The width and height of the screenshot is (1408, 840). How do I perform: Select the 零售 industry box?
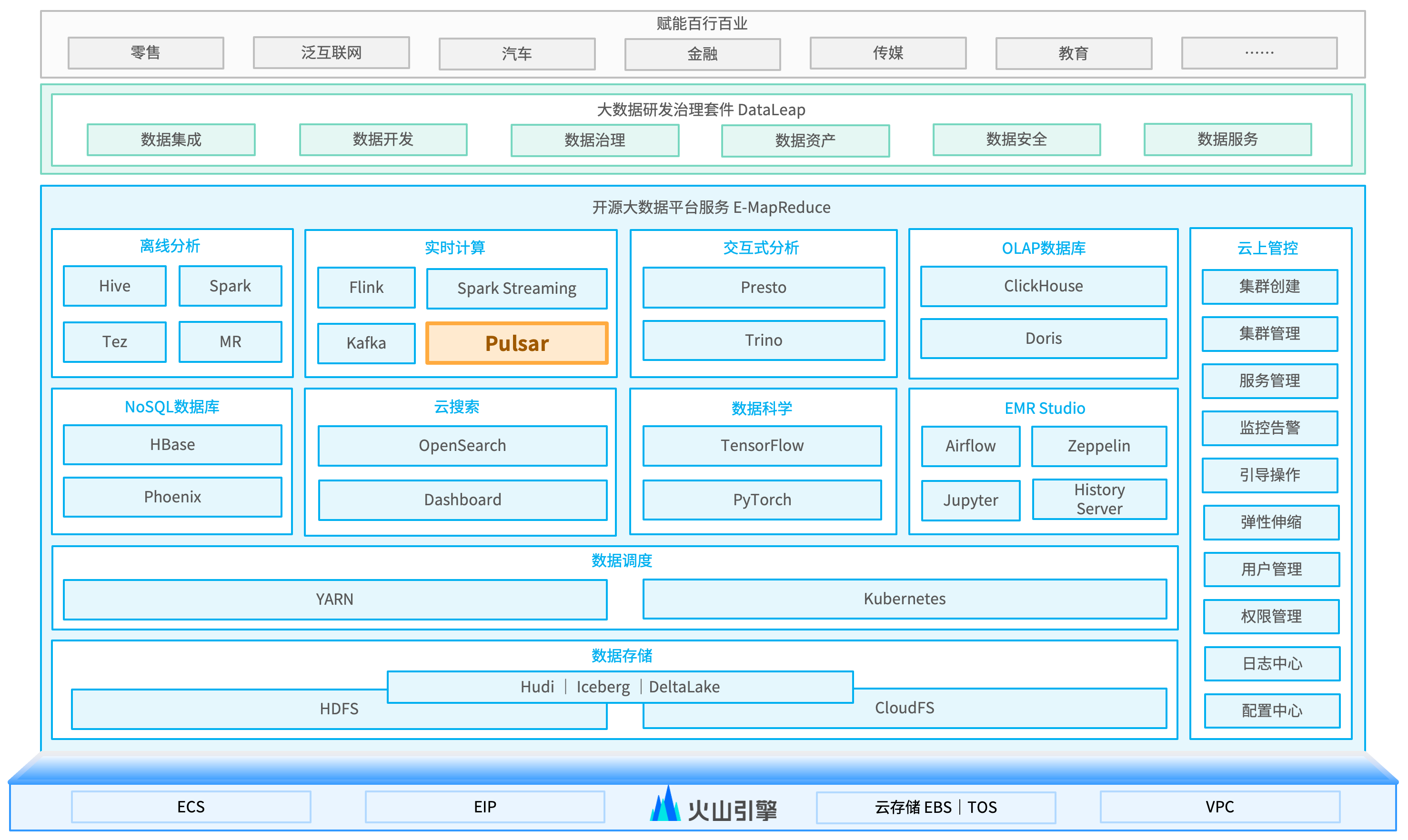pos(145,53)
